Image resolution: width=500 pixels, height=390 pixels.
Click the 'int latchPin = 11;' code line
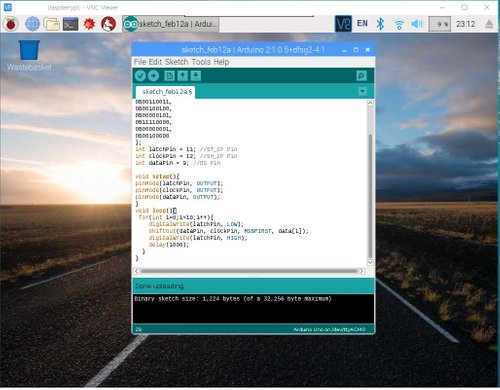(x=186, y=149)
